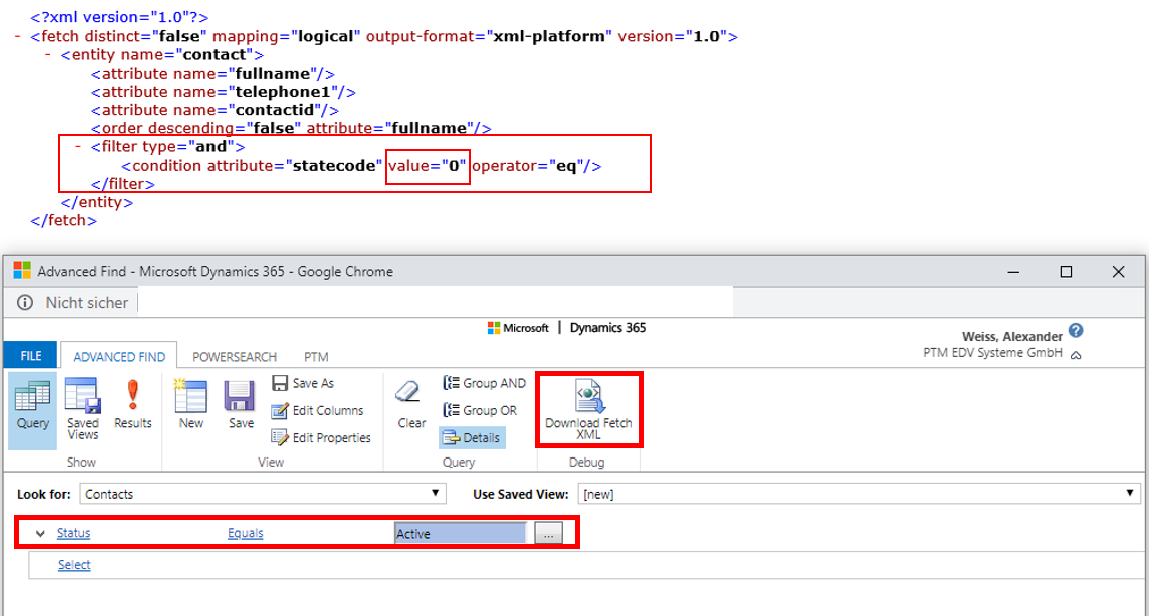The width and height of the screenshot is (1149, 616).
Task: Click the contactid attribute line in XML
Action: 215,110
